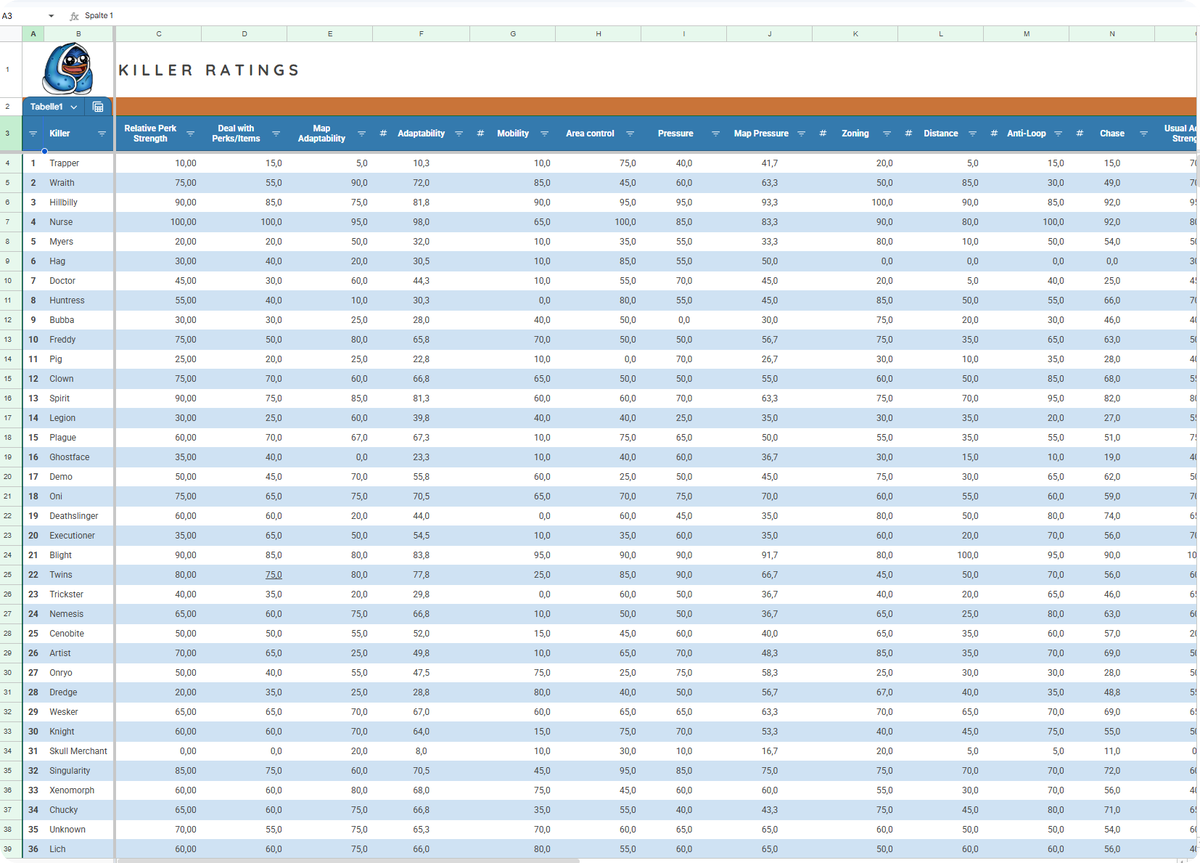Screen dimensions: 1200x863
Task: Select Dredge's 48,8 Chase cell
Action: pyautogui.click(x=1112, y=692)
